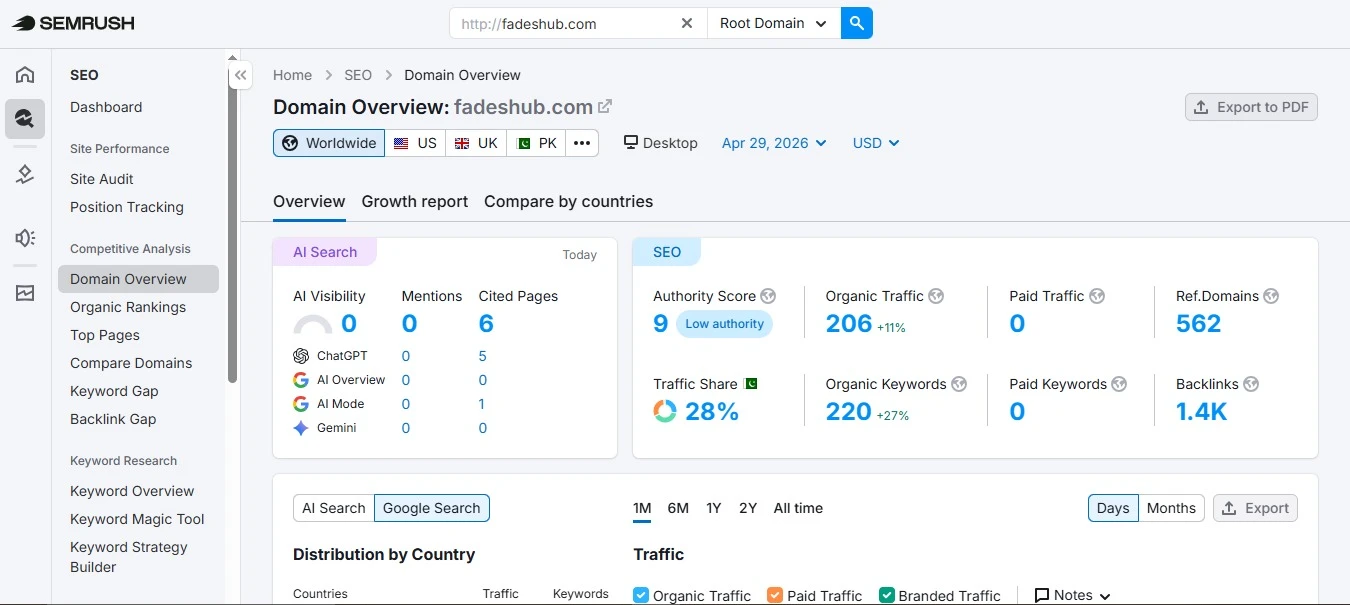Open the USD currency dropdown

pos(876,143)
